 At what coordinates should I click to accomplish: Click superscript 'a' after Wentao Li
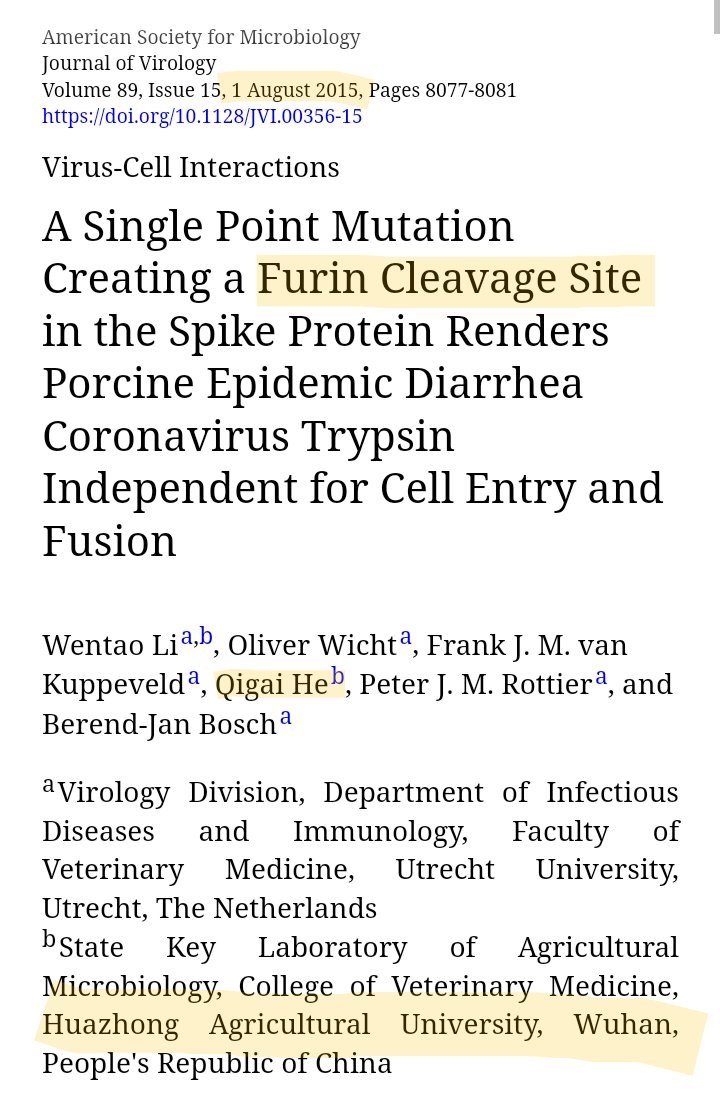[187, 638]
